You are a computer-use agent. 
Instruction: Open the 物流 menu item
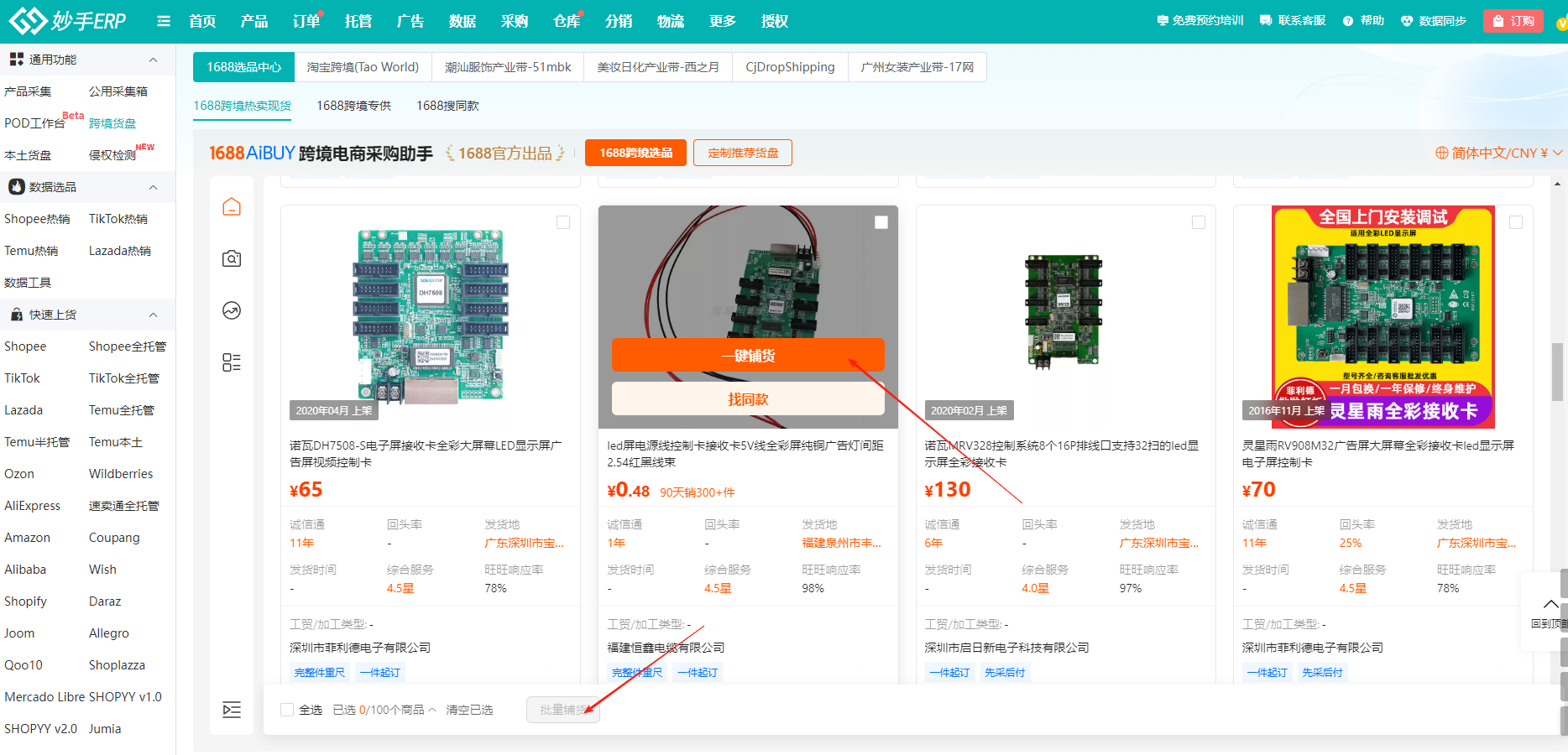coord(671,21)
